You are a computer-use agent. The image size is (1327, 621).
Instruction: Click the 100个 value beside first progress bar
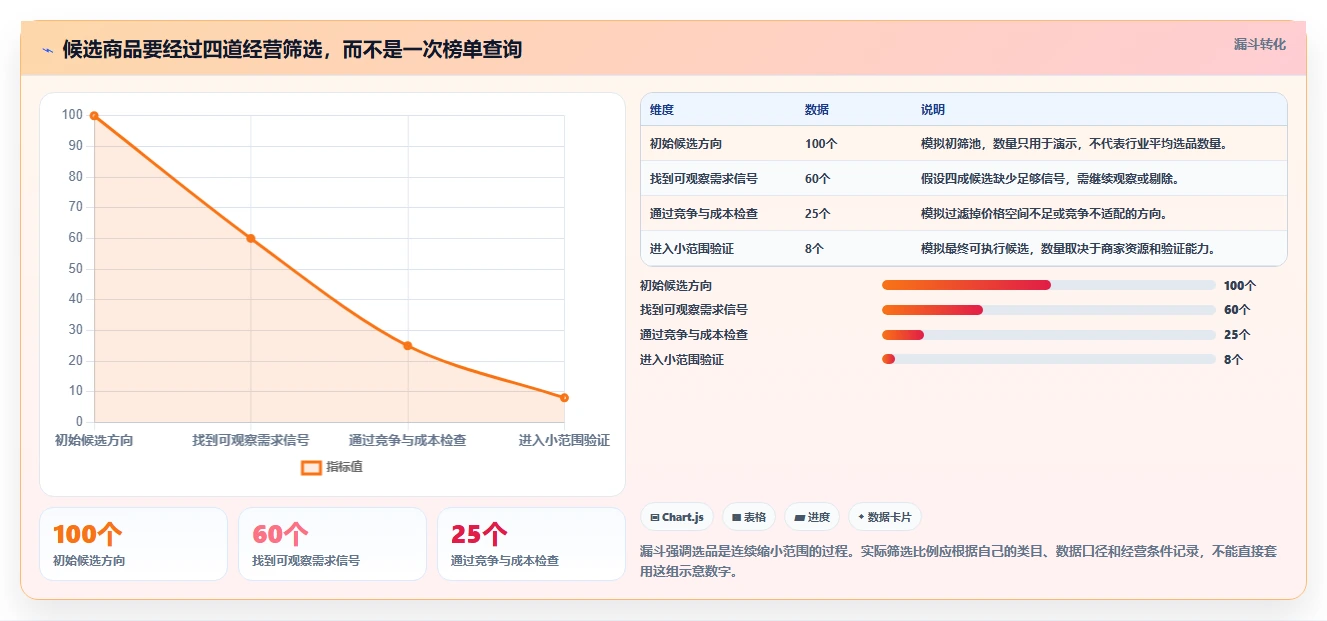(x=1240, y=285)
